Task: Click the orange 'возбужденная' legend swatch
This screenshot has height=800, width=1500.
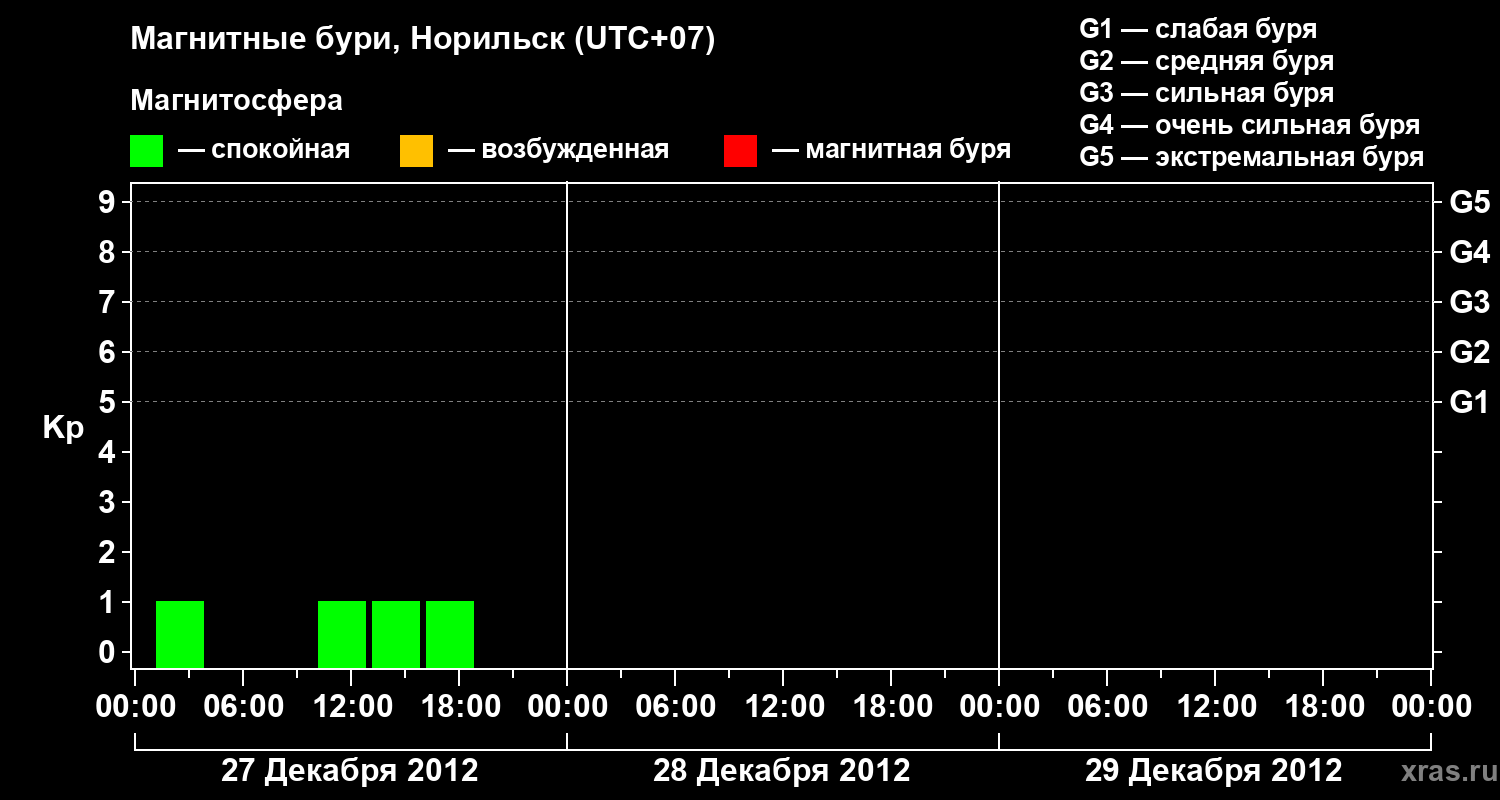Action: pyautogui.click(x=416, y=150)
